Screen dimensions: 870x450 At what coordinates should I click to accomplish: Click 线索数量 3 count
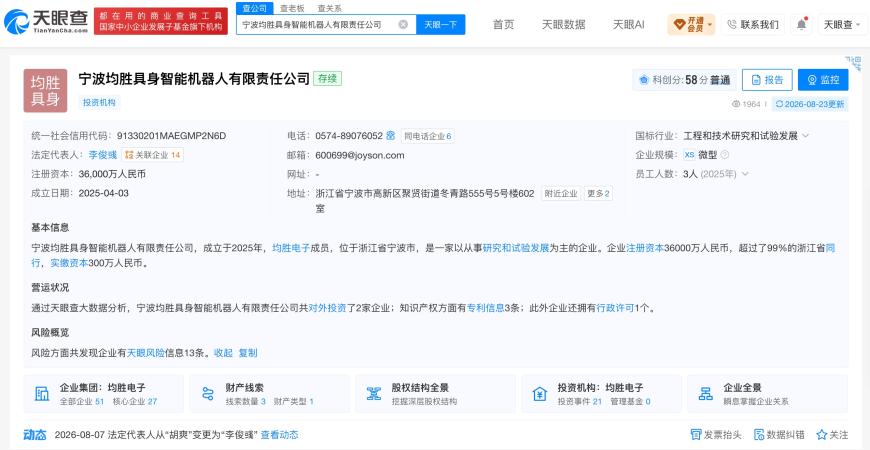[x=246, y=401]
